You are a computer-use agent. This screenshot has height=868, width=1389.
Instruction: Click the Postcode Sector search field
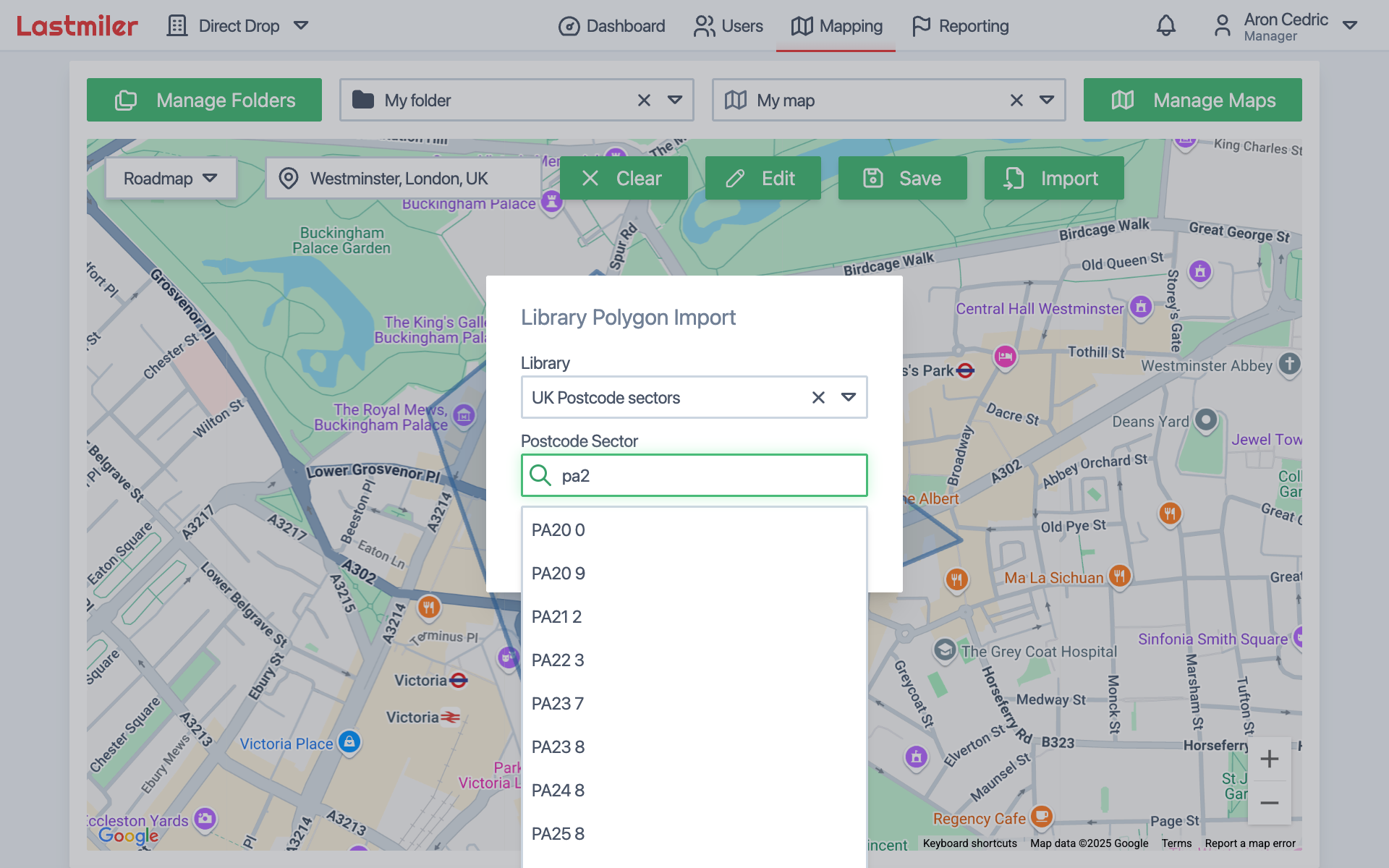694,475
